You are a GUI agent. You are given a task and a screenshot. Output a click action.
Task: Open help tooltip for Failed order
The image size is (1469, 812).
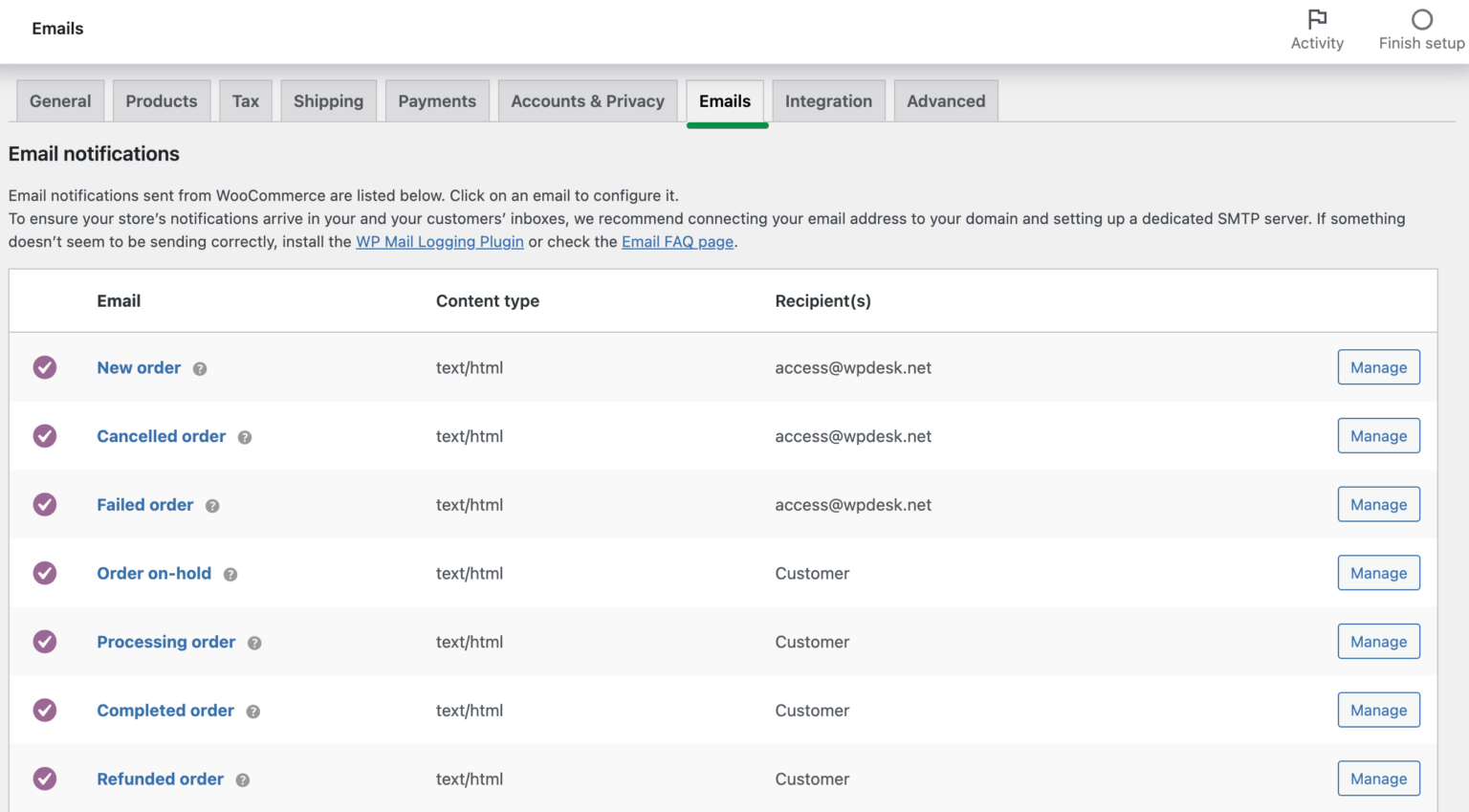(212, 505)
